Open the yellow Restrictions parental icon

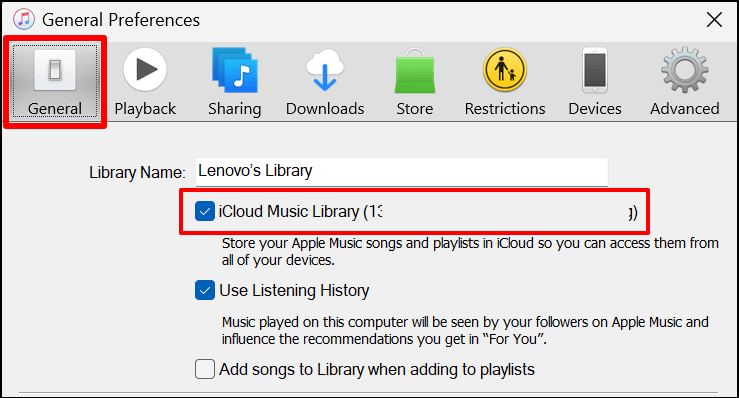(505, 70)
